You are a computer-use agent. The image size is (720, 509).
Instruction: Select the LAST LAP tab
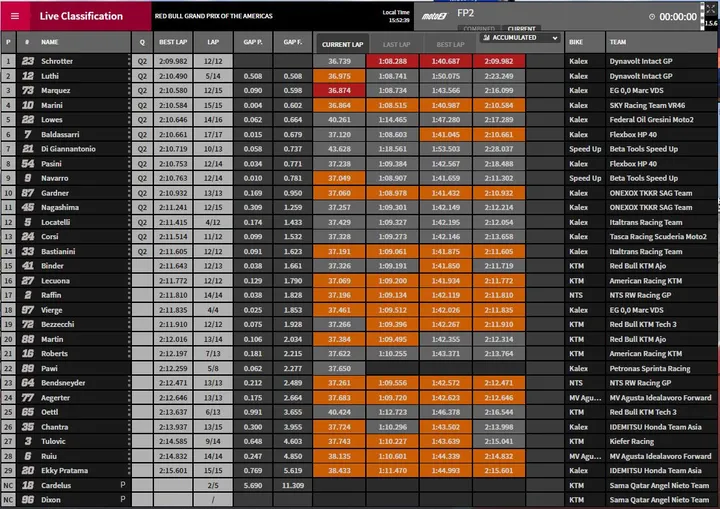396,45
